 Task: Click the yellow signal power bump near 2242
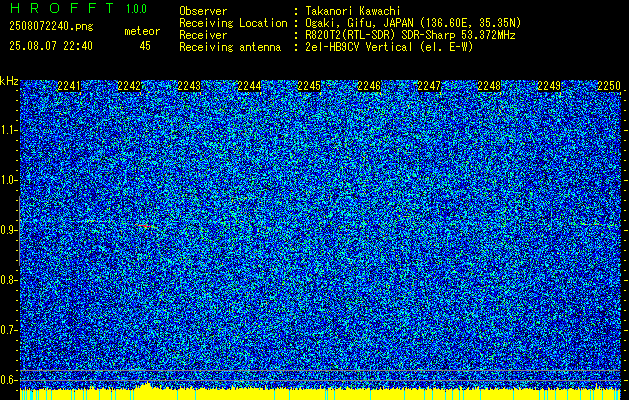(147, 386)
